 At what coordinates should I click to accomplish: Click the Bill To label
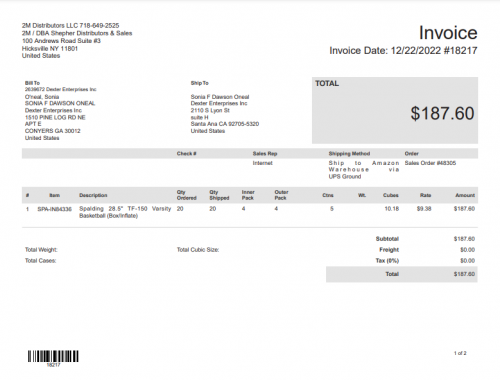coord(32,83)
